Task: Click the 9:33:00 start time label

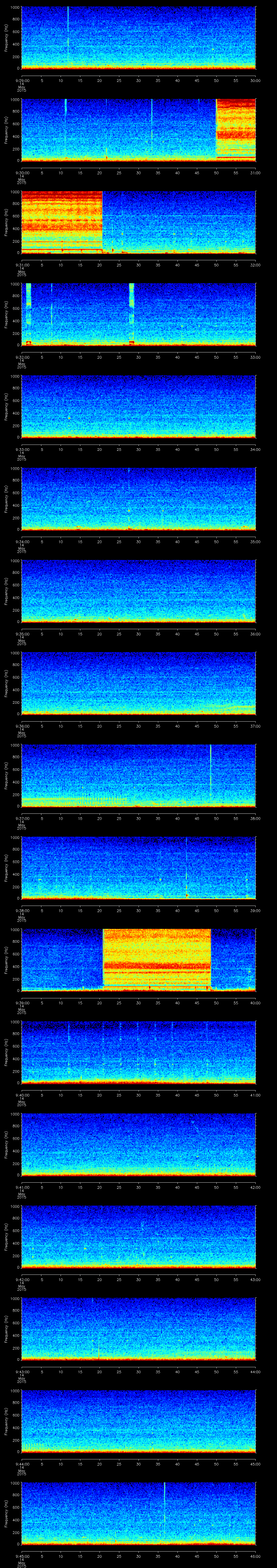Action: (x=22, y=449)
